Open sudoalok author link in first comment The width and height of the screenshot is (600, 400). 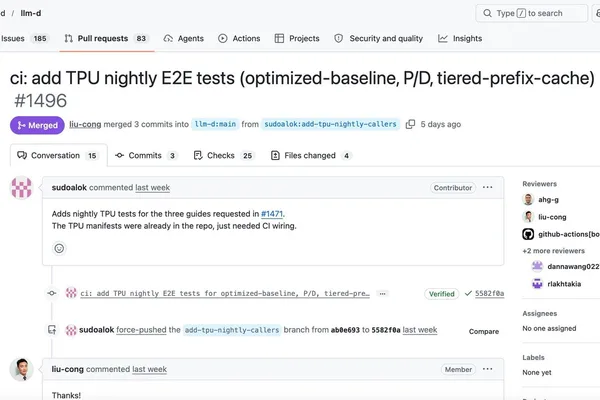pyautogui.click(x=69, y=188)
